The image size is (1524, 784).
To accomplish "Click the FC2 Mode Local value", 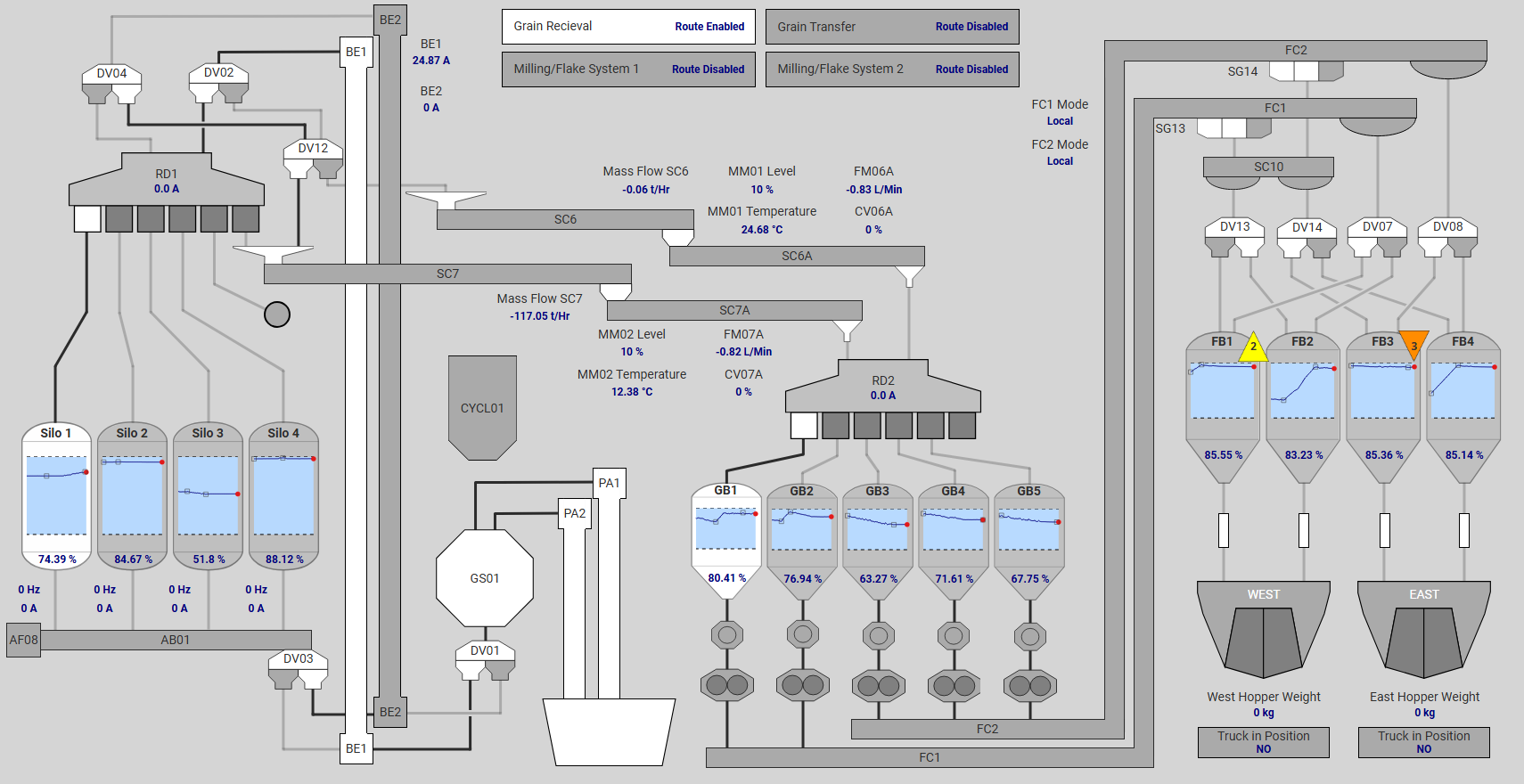I will click(x=1060, y=161).
